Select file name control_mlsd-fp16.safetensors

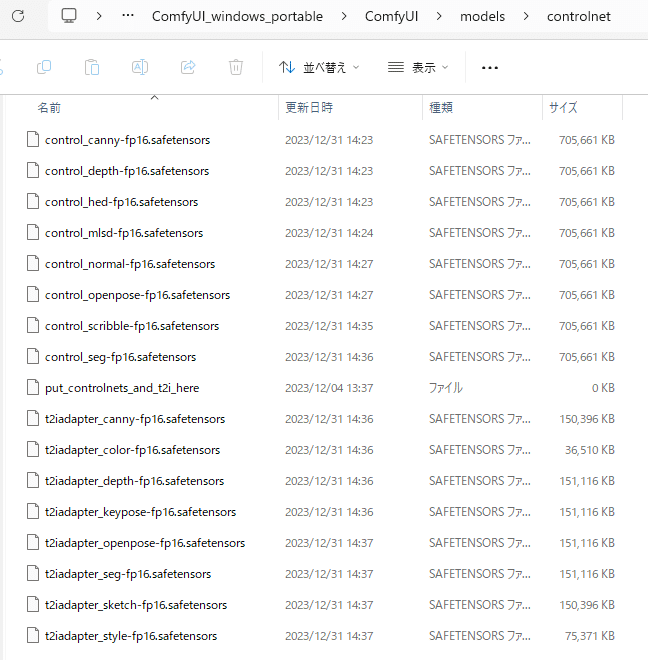point(124,233)
